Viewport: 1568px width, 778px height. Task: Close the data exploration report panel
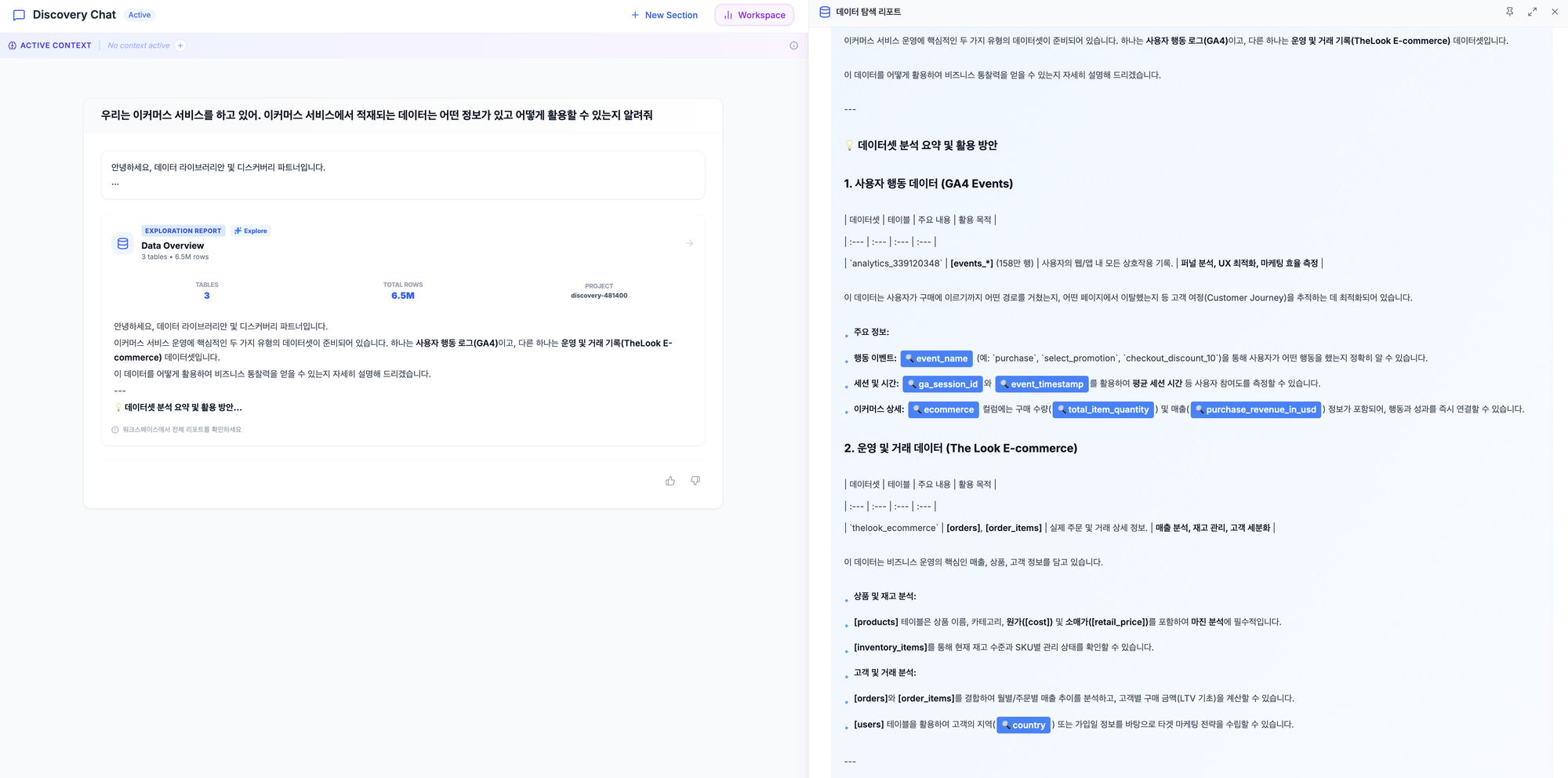1555,12
